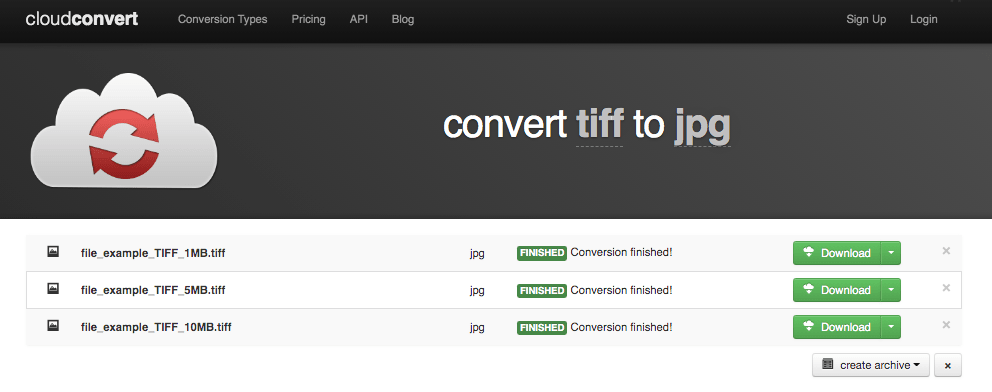Viewport: 992px width, 392px height.
Task: Go to the Pricing page
Action: pos(308,19)
